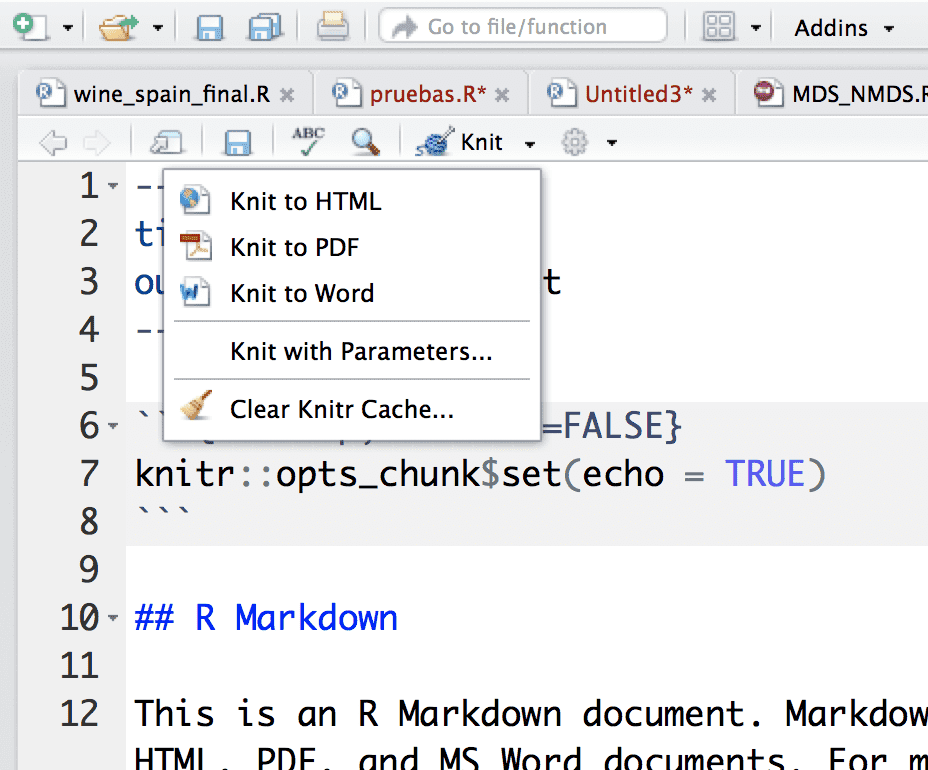Select Knit to PDF
Screen dimensions: 928x770
[352, 247]
